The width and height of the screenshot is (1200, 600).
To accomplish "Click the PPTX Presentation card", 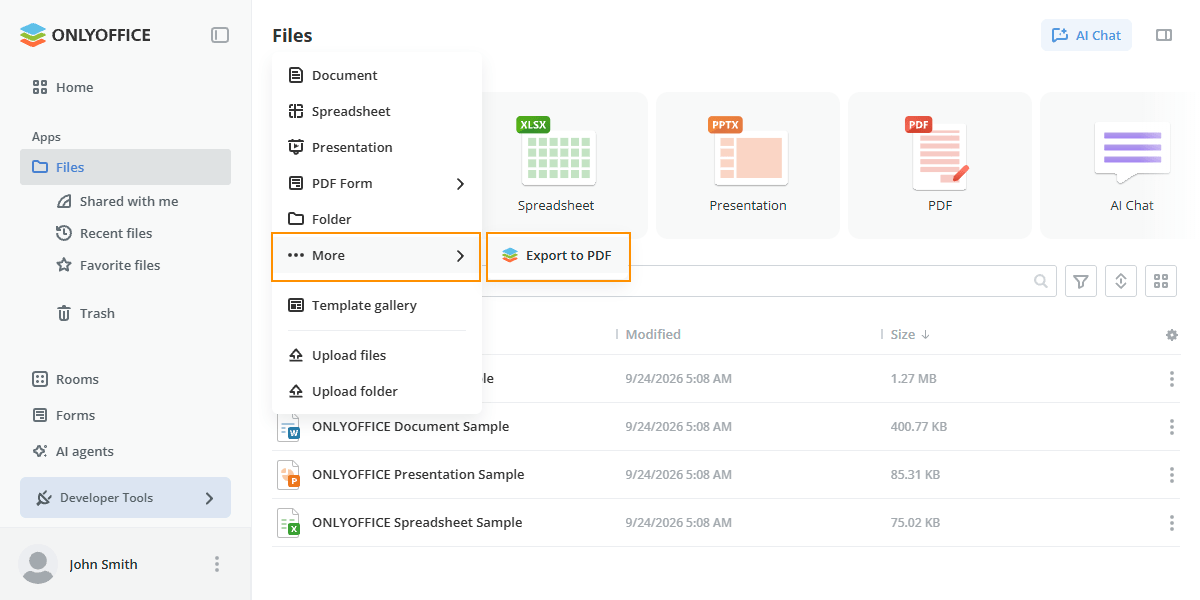I will (748, 165).
